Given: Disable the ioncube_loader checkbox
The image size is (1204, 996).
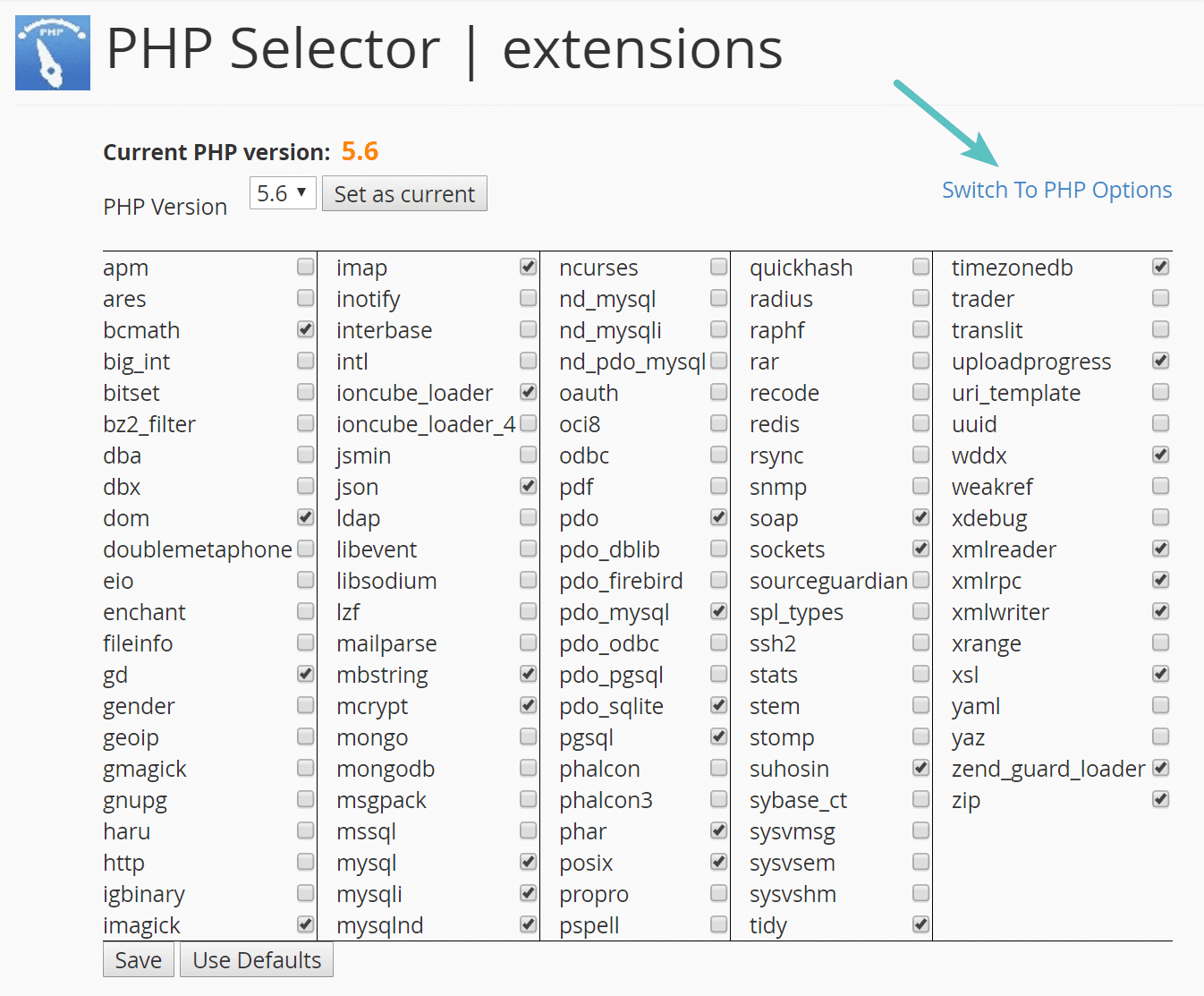Looking at the screenshot, I should pos(529,392).
